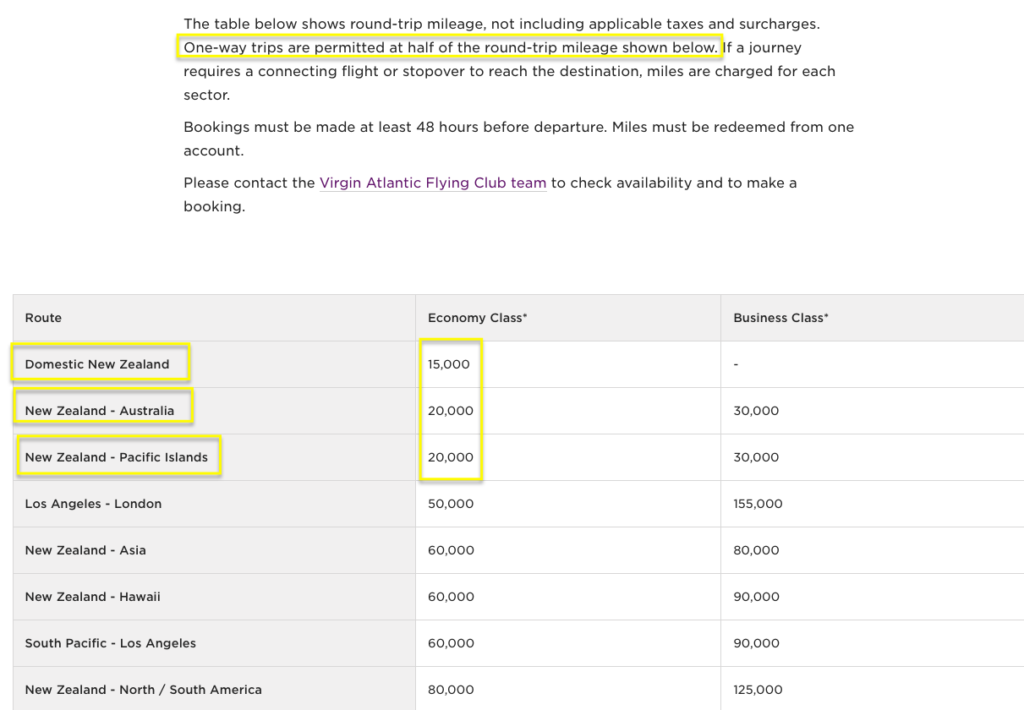Click the sentence about round-trip mileage excluding taxes
Screen dimensions: 1024x710
click(x=502, y=24)
